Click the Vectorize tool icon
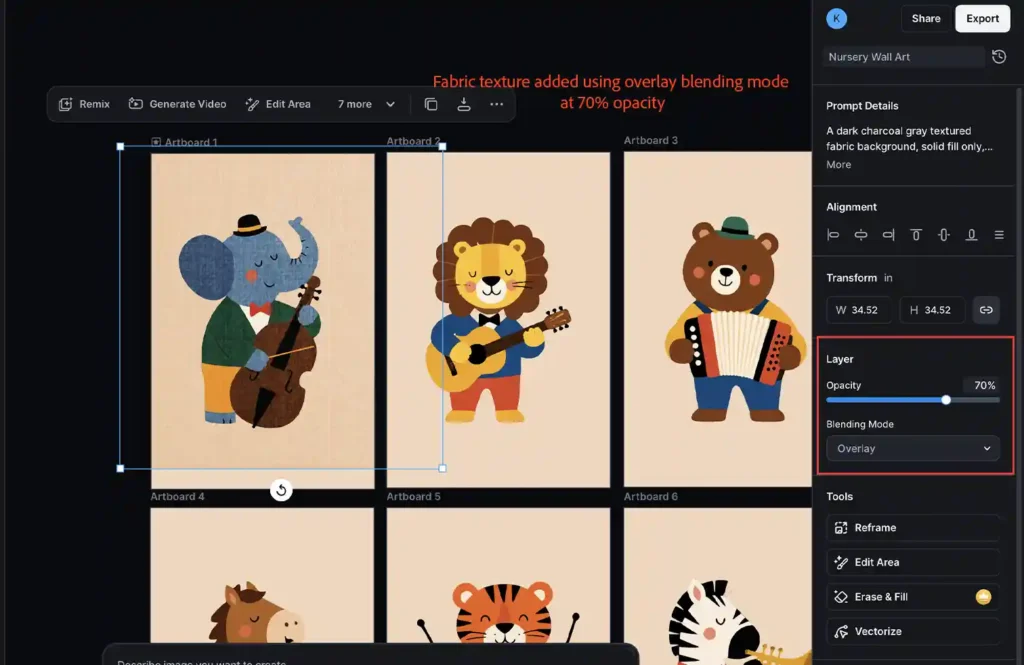The width and height of the screenshot is (1024, 665). point(840,631)
